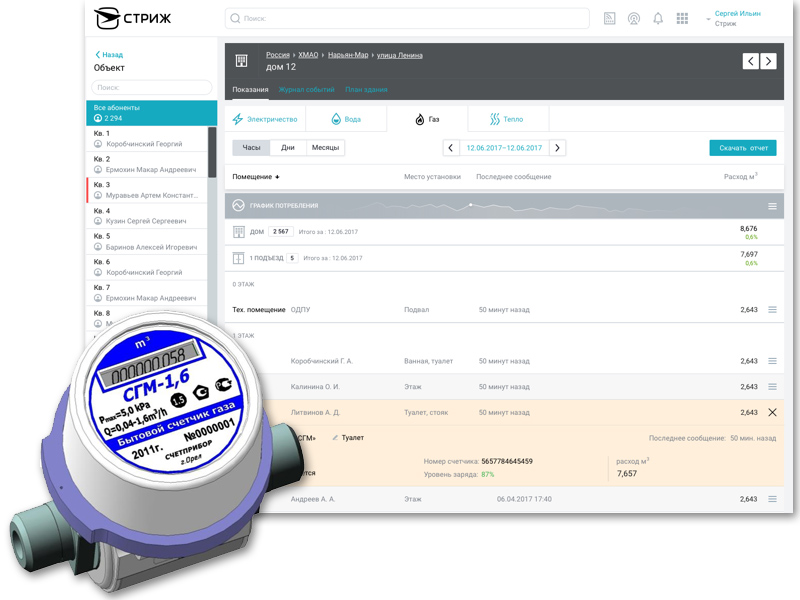Click the sidebar scrollbar thumb
This screenshot has height=600, width=800.
[212, 152]
